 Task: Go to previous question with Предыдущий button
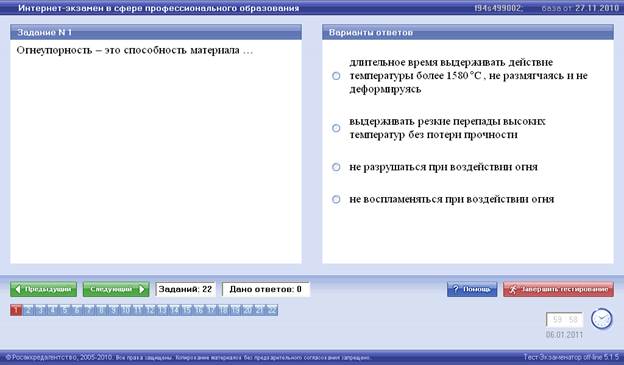coord(44,289)
